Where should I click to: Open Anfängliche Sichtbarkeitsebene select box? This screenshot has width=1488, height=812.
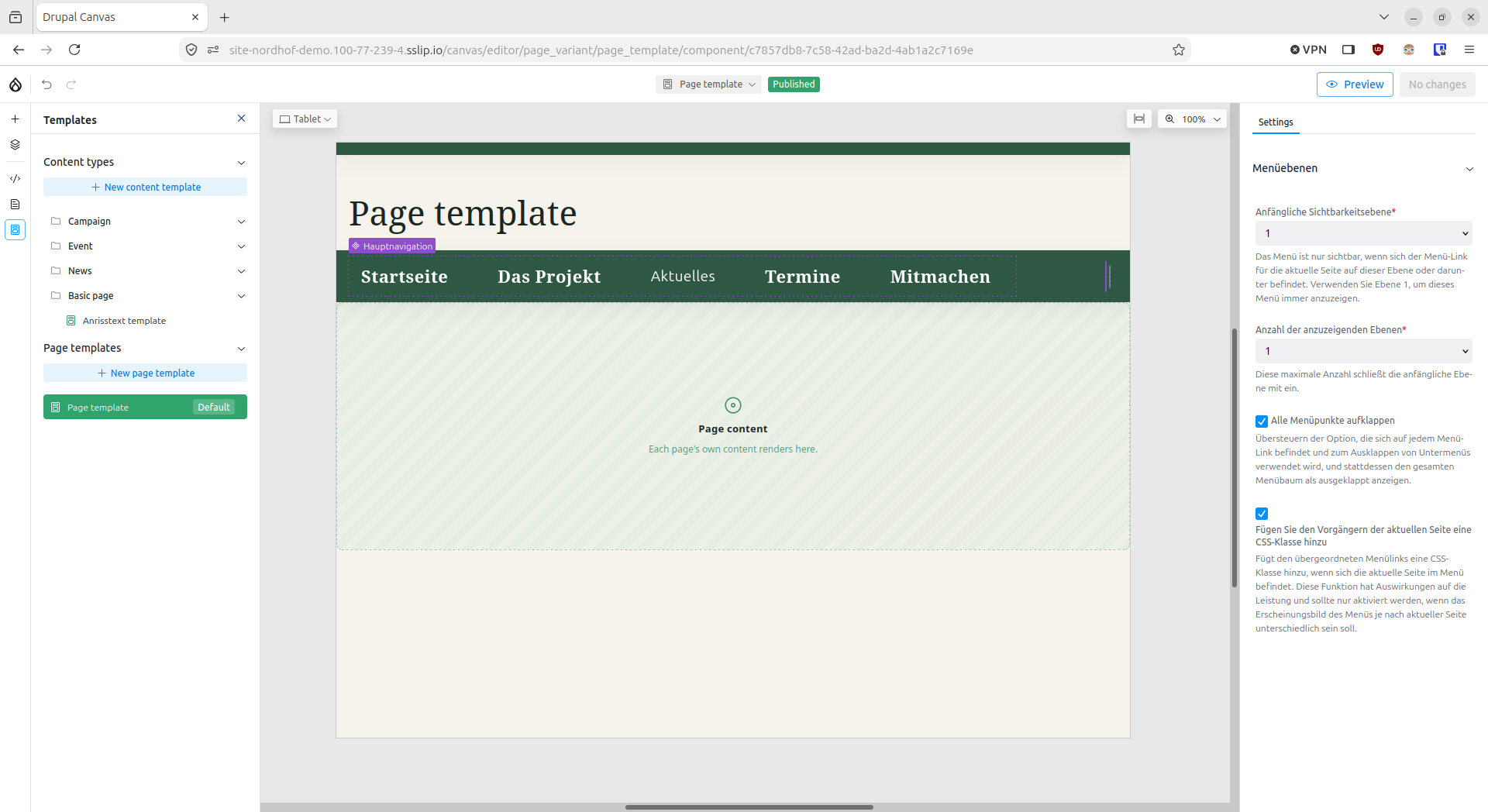[1363, 233]
